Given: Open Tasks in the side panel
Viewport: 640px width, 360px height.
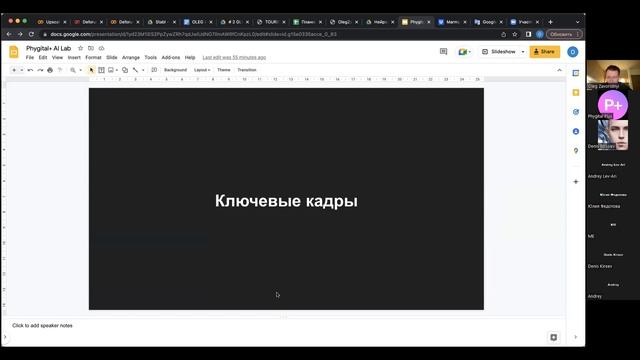Looking at the screenshot, I should [x=576, y=112].
